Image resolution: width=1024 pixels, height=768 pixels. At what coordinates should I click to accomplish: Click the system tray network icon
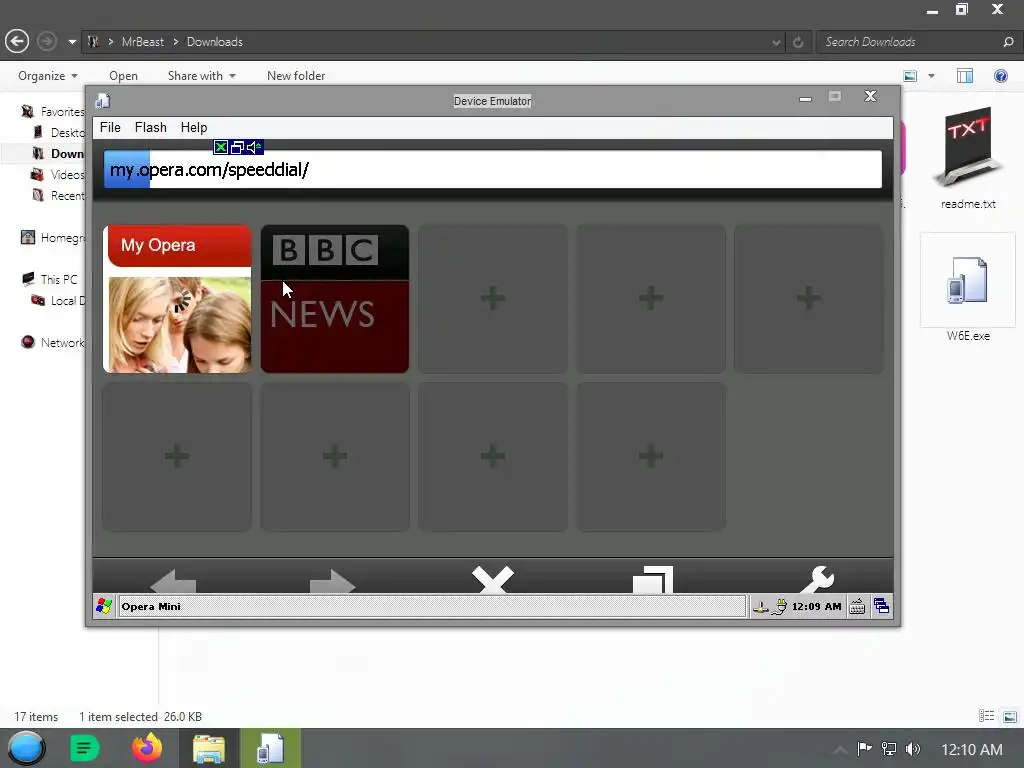tap(889, 749)
